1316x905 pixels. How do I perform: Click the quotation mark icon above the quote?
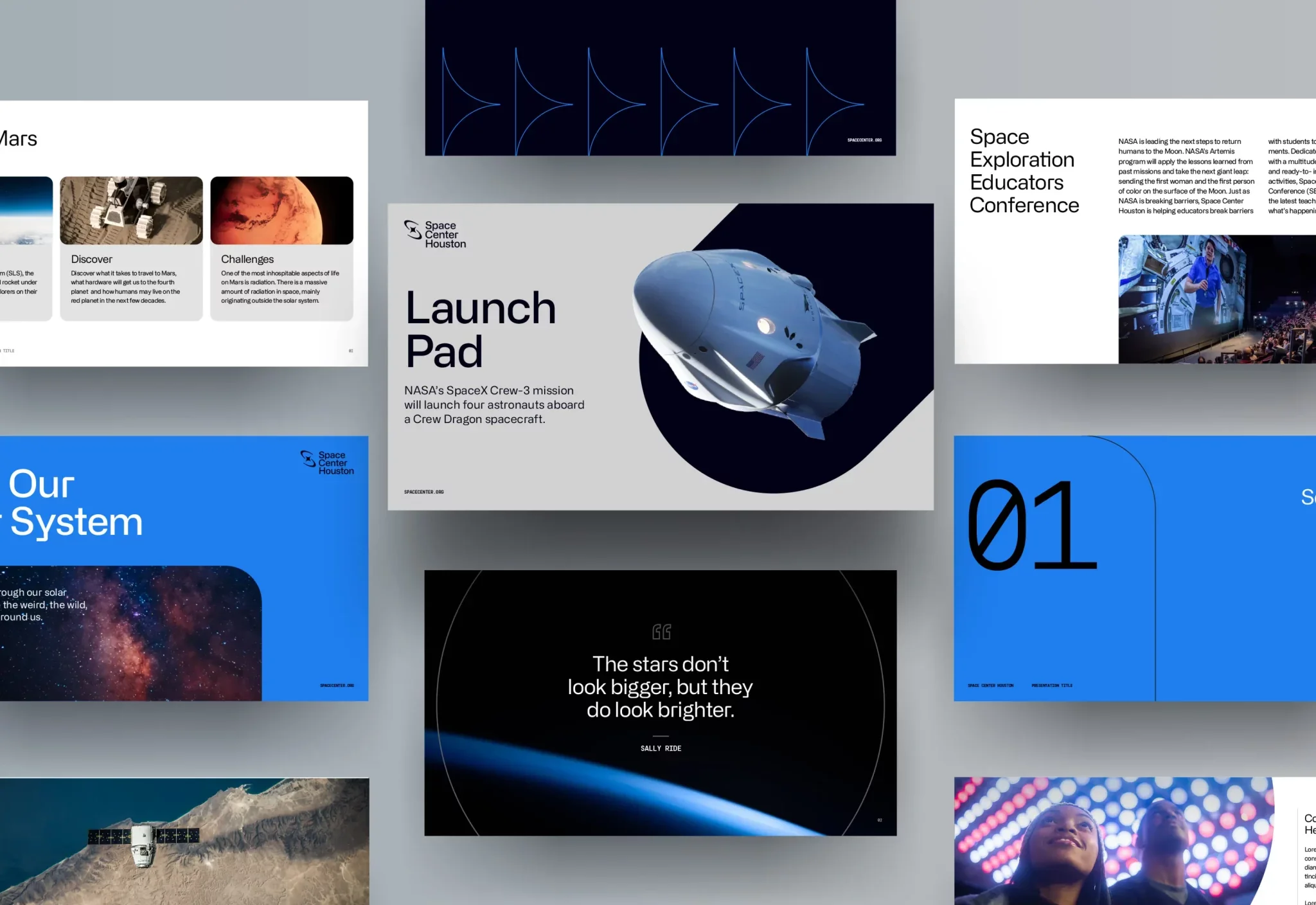tap(661, 632)
